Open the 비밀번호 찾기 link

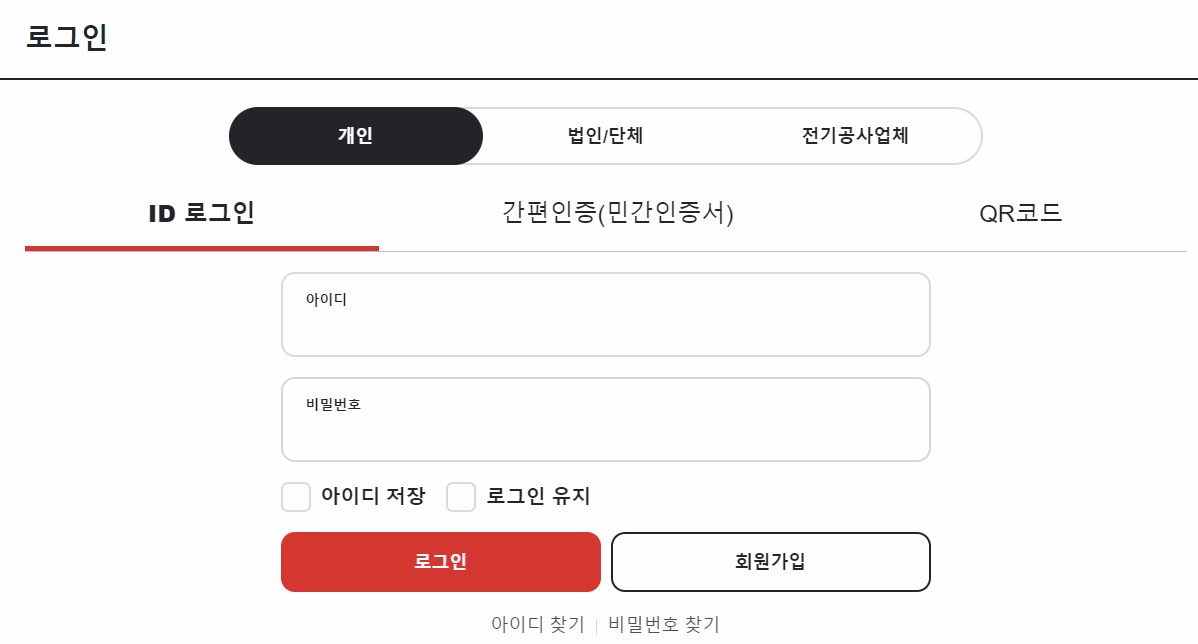663,623
